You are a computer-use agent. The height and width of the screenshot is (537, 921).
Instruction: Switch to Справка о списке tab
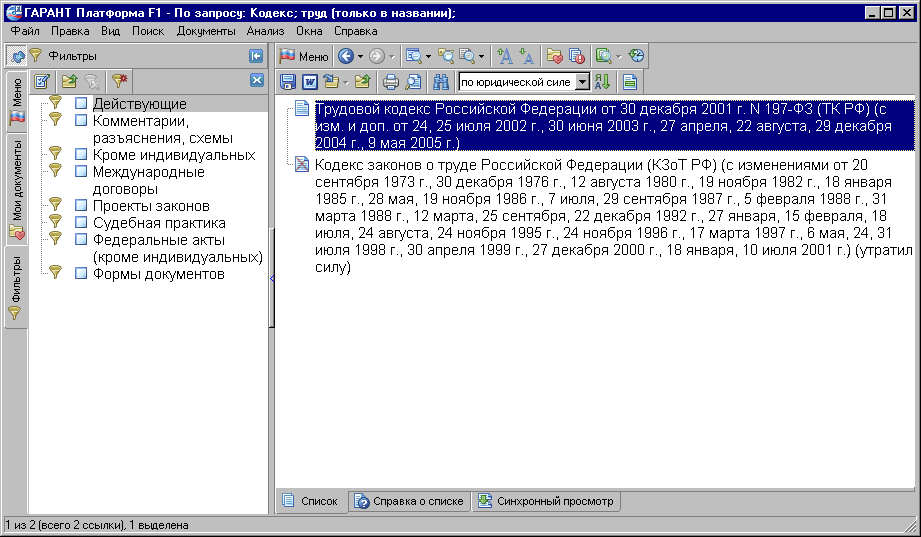pyautogui.click(x=409, y=501)
